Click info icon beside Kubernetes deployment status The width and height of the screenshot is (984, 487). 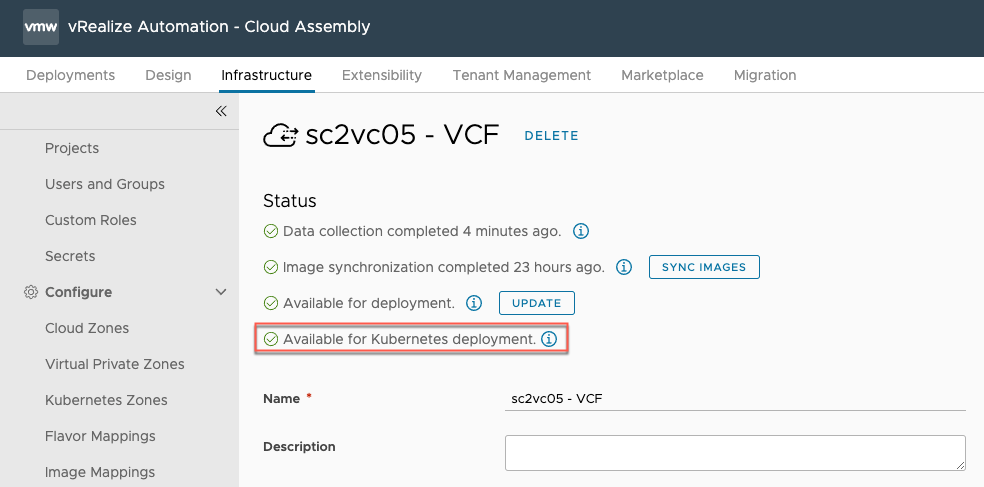[549, 339]
